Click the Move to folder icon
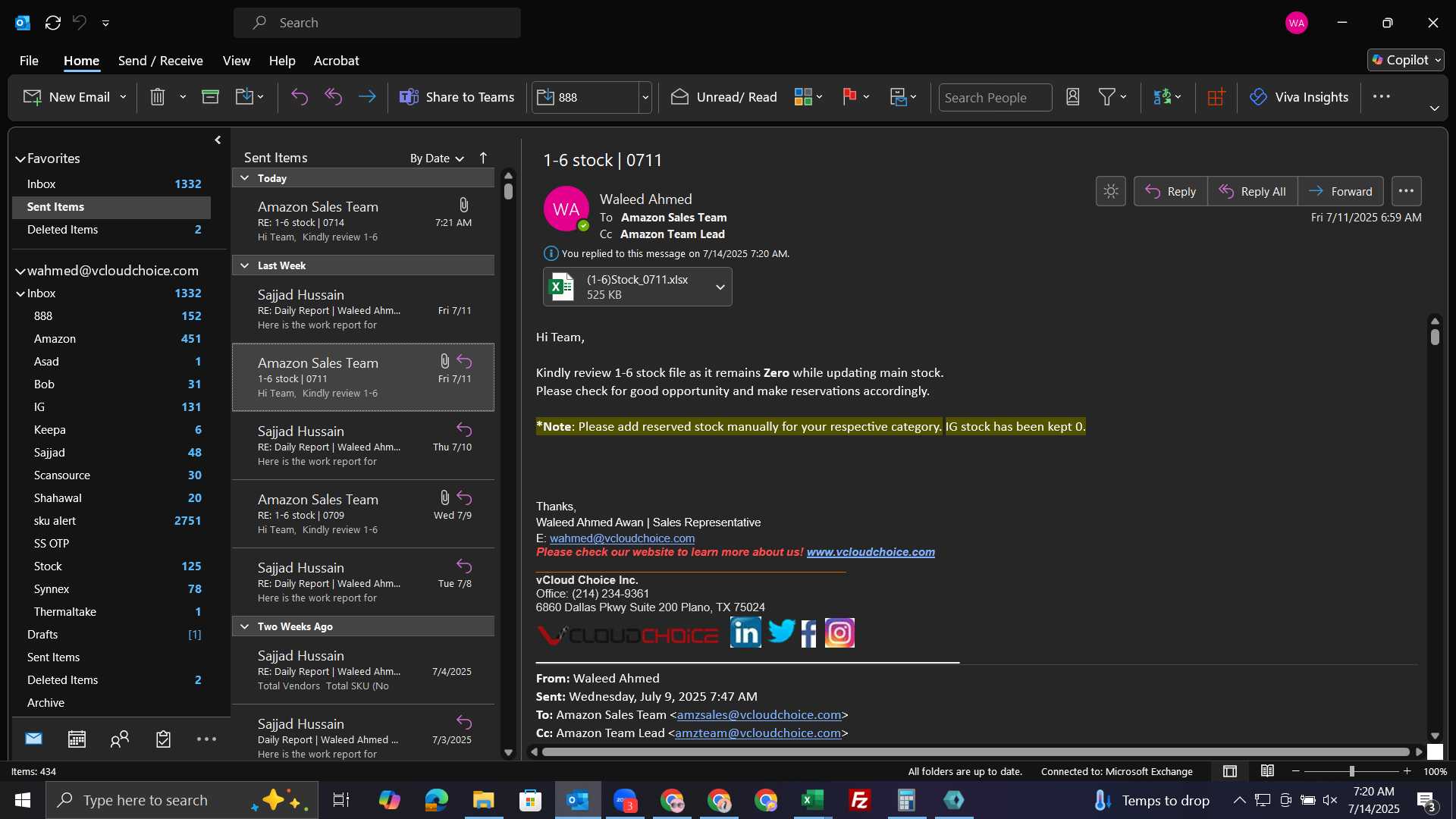 (x=244, y=97)
